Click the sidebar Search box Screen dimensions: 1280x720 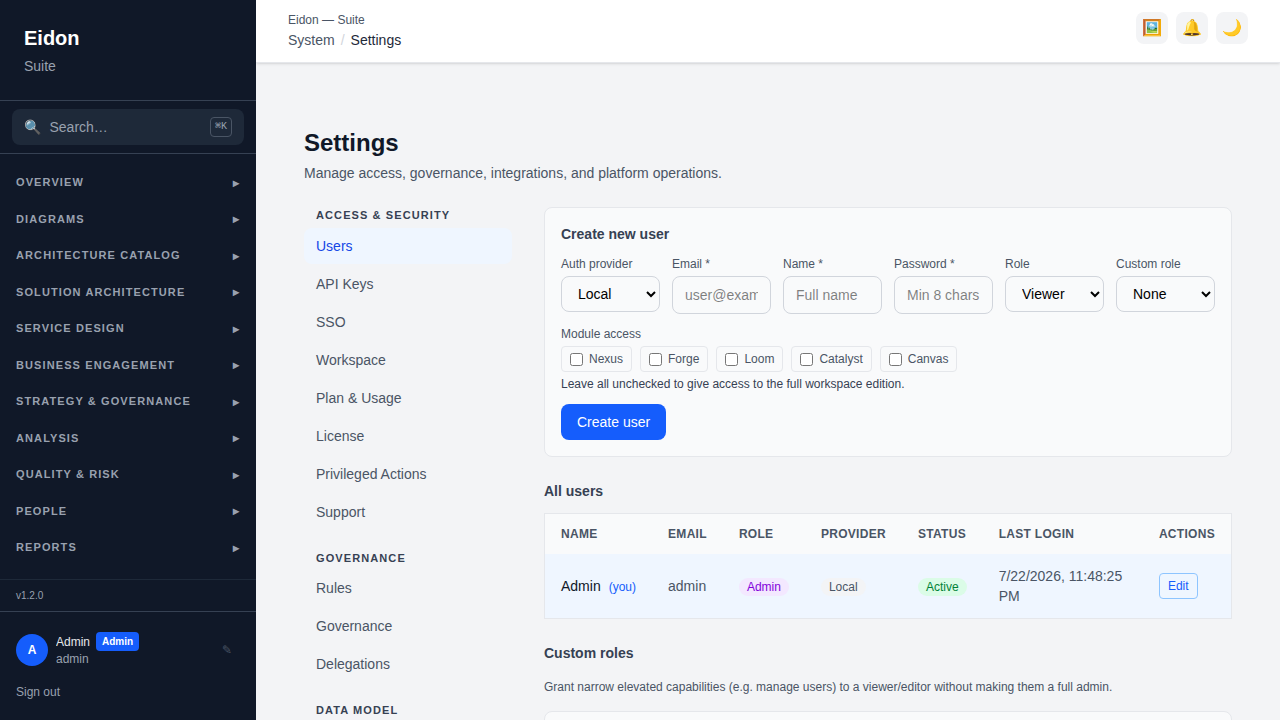(128, 127)
